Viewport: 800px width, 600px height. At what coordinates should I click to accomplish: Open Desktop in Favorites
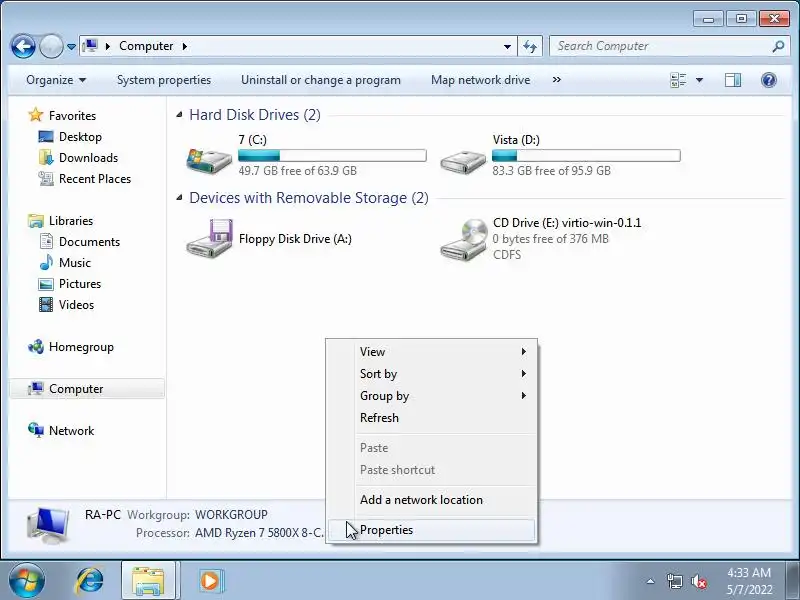80,137
